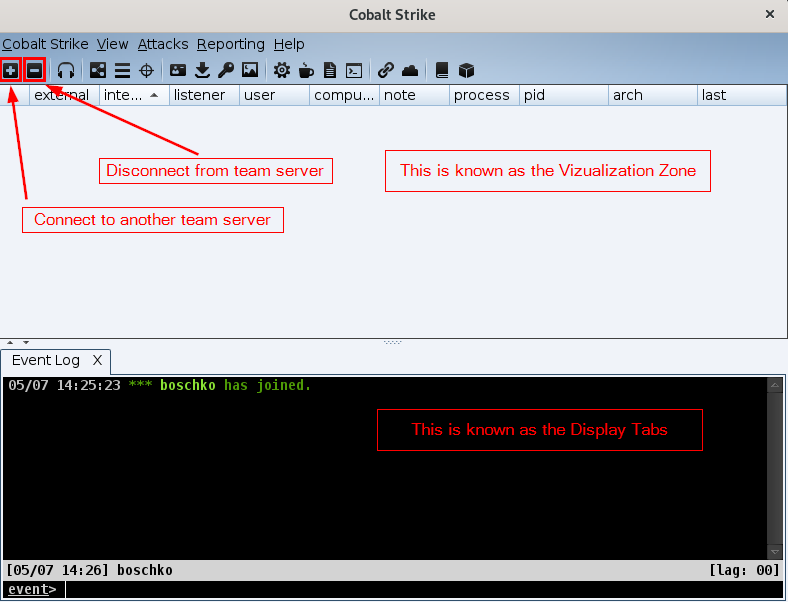Expand top pane using splitter down arrow
The height and width of the screenshot is (602, 788).
pos(26,343)
